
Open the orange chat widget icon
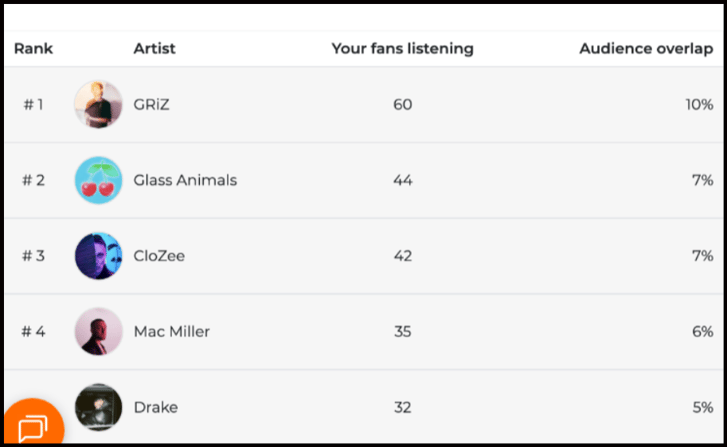32,426
